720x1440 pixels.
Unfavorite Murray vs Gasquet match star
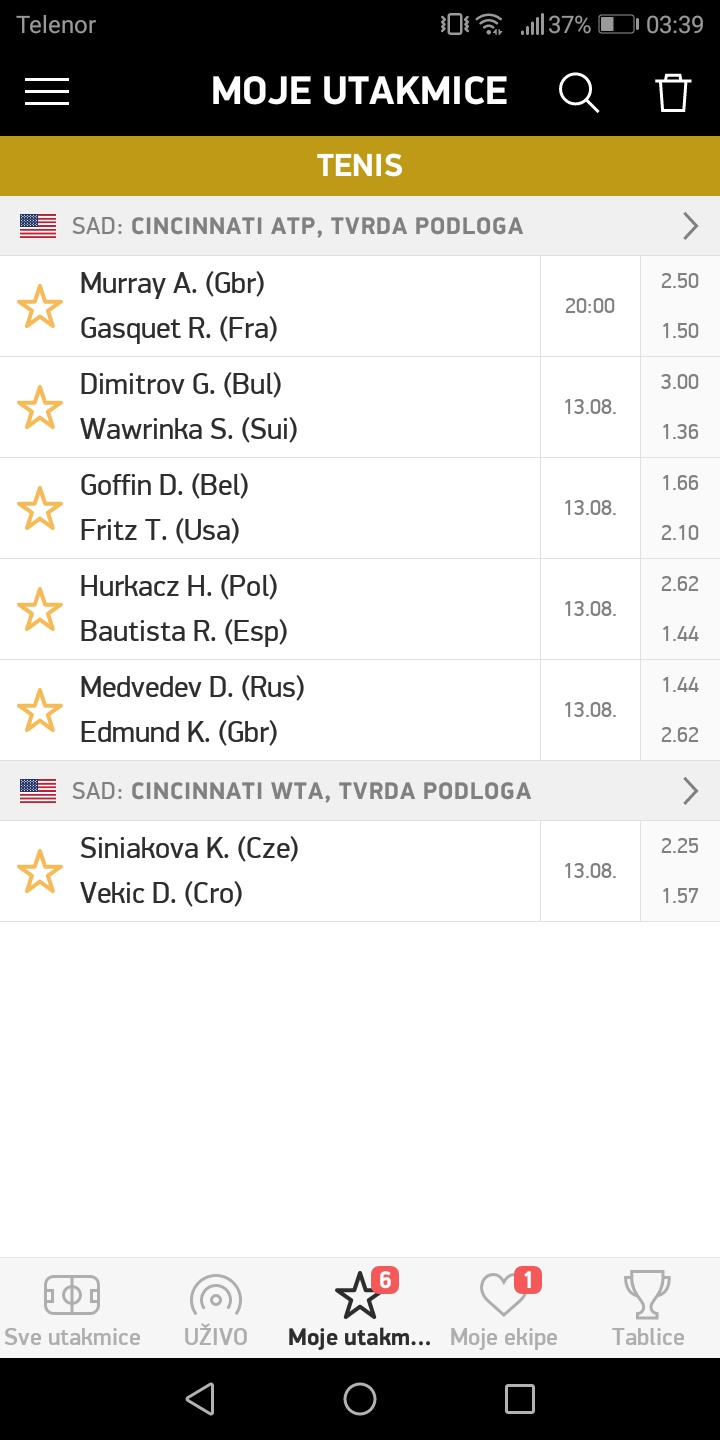pyautogui.click(x=40, y=306)
